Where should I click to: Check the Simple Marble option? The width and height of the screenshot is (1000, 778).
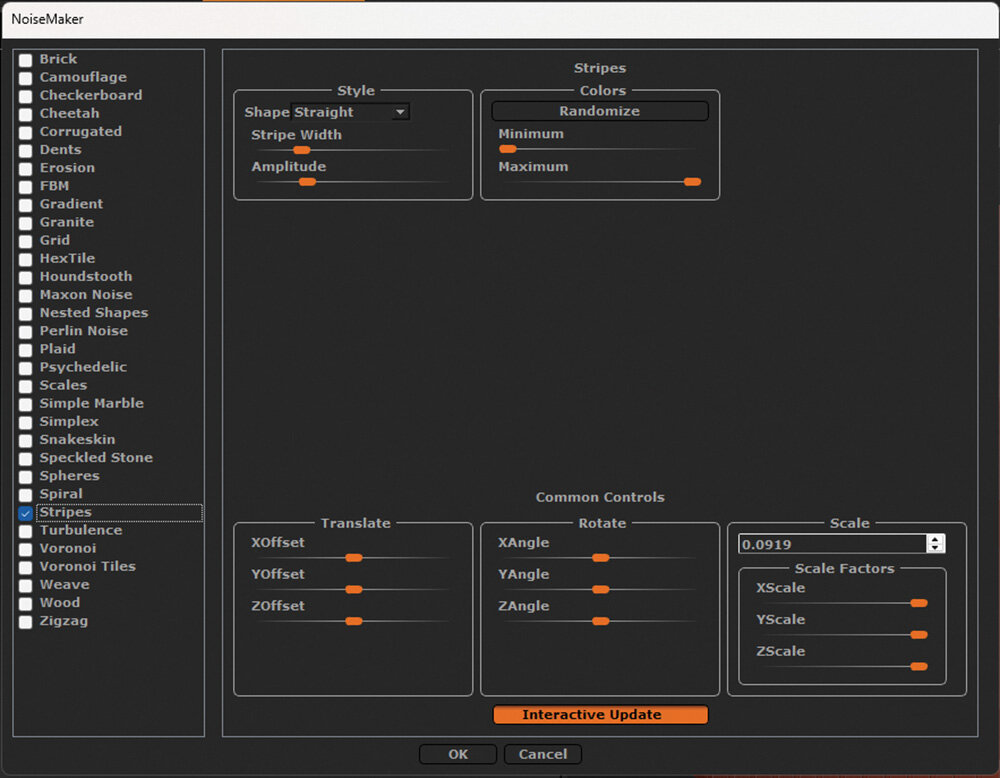coord(26,404)
